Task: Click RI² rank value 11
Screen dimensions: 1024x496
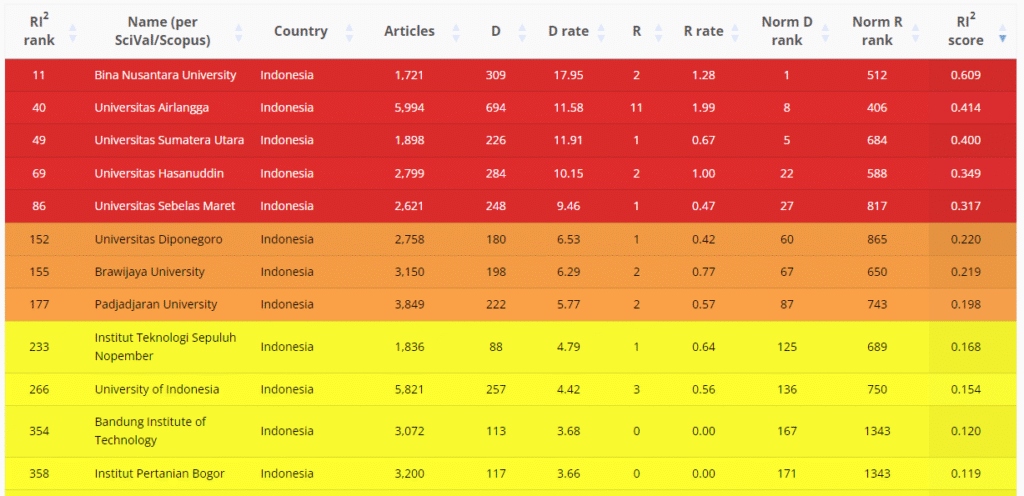Action: coord(39,75)
